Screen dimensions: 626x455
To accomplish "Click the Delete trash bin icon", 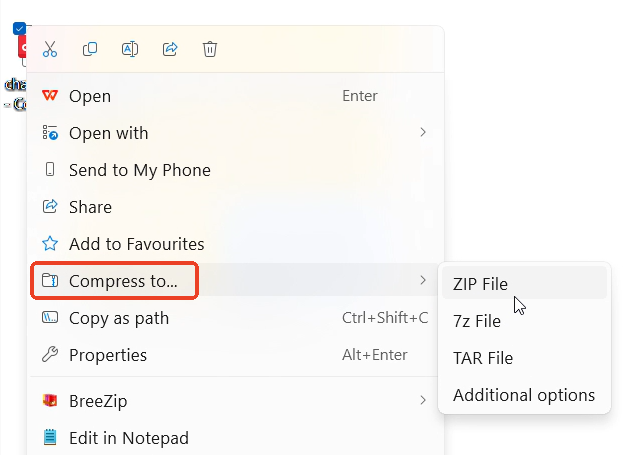I will pyautogui.click(x=210, y=49).
